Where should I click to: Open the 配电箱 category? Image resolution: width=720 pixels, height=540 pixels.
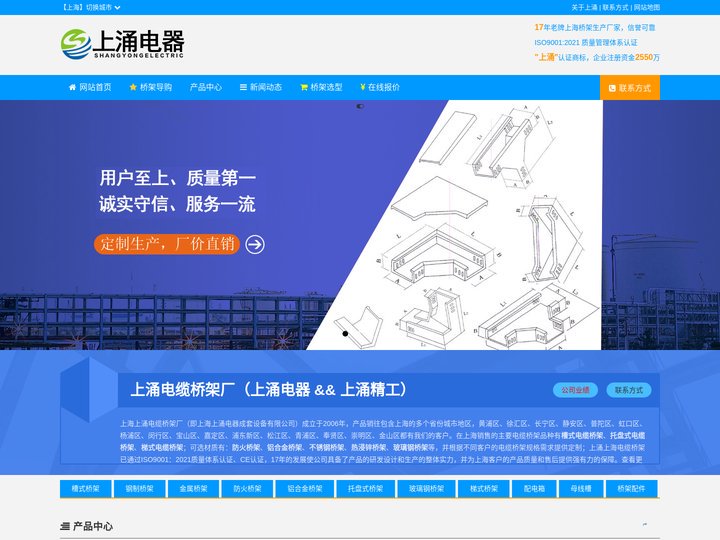(534, 489)
